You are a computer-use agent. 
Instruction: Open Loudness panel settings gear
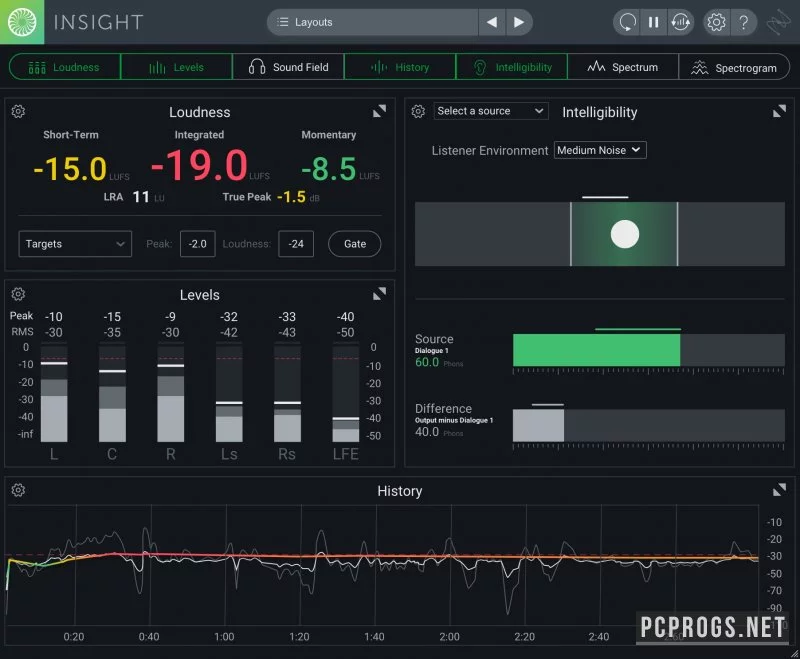pyautogui.click(x=18, y=111)
